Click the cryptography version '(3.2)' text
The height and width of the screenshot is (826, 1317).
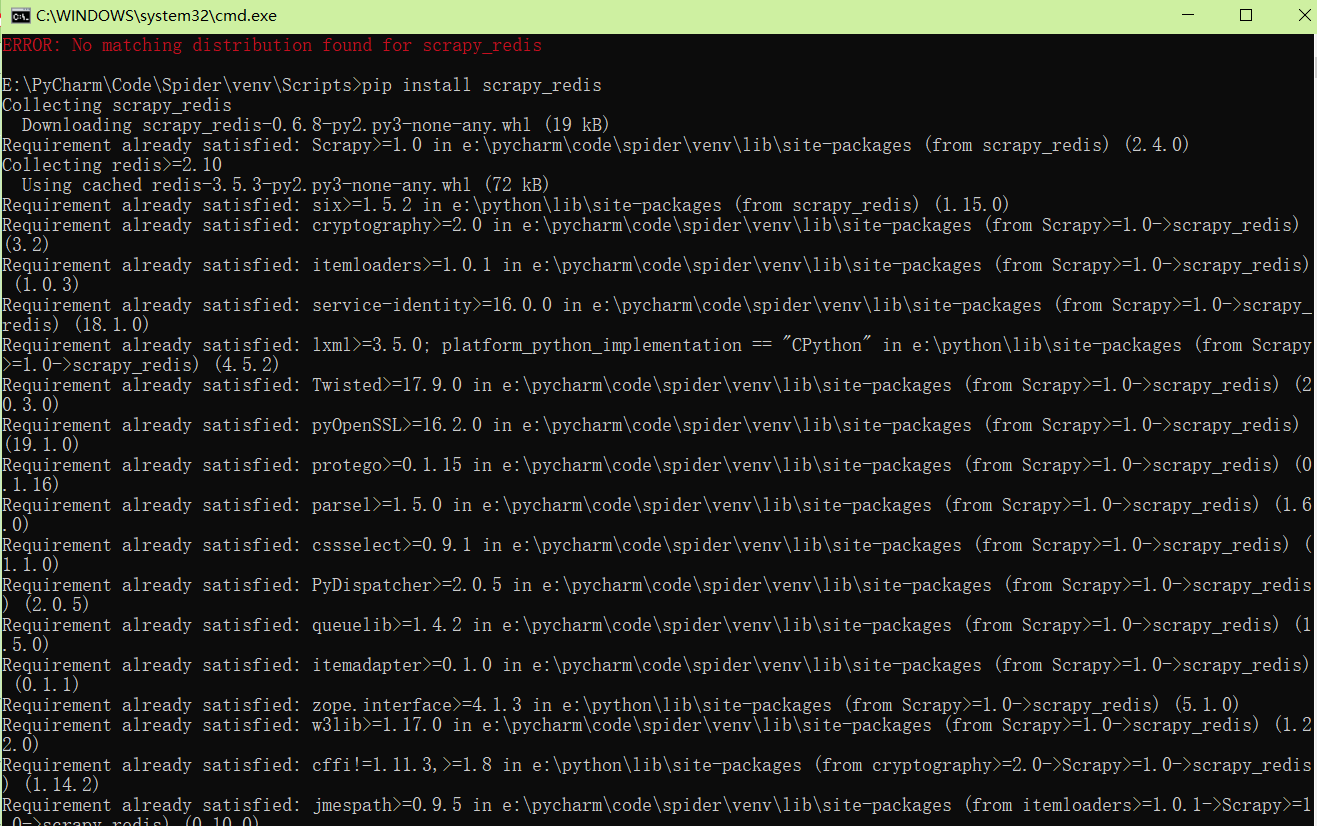click(27, 245)
